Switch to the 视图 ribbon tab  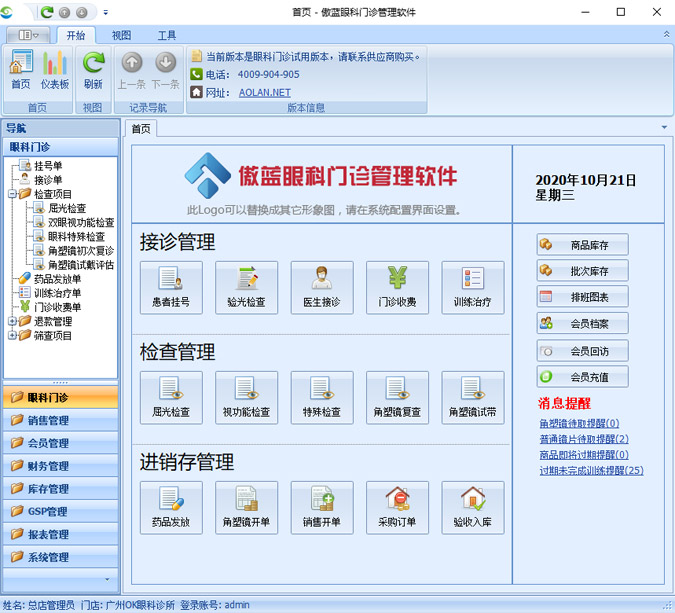(121, 35)
